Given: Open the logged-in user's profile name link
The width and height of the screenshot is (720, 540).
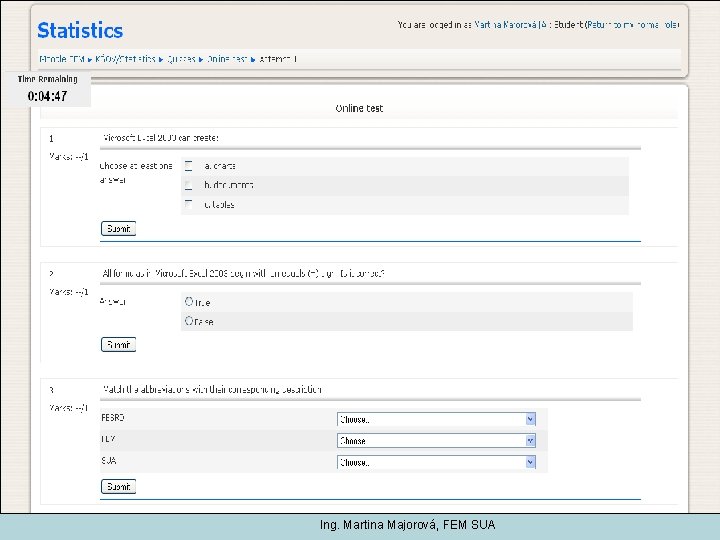Looking at the screenshot, I should click(511, 25).
